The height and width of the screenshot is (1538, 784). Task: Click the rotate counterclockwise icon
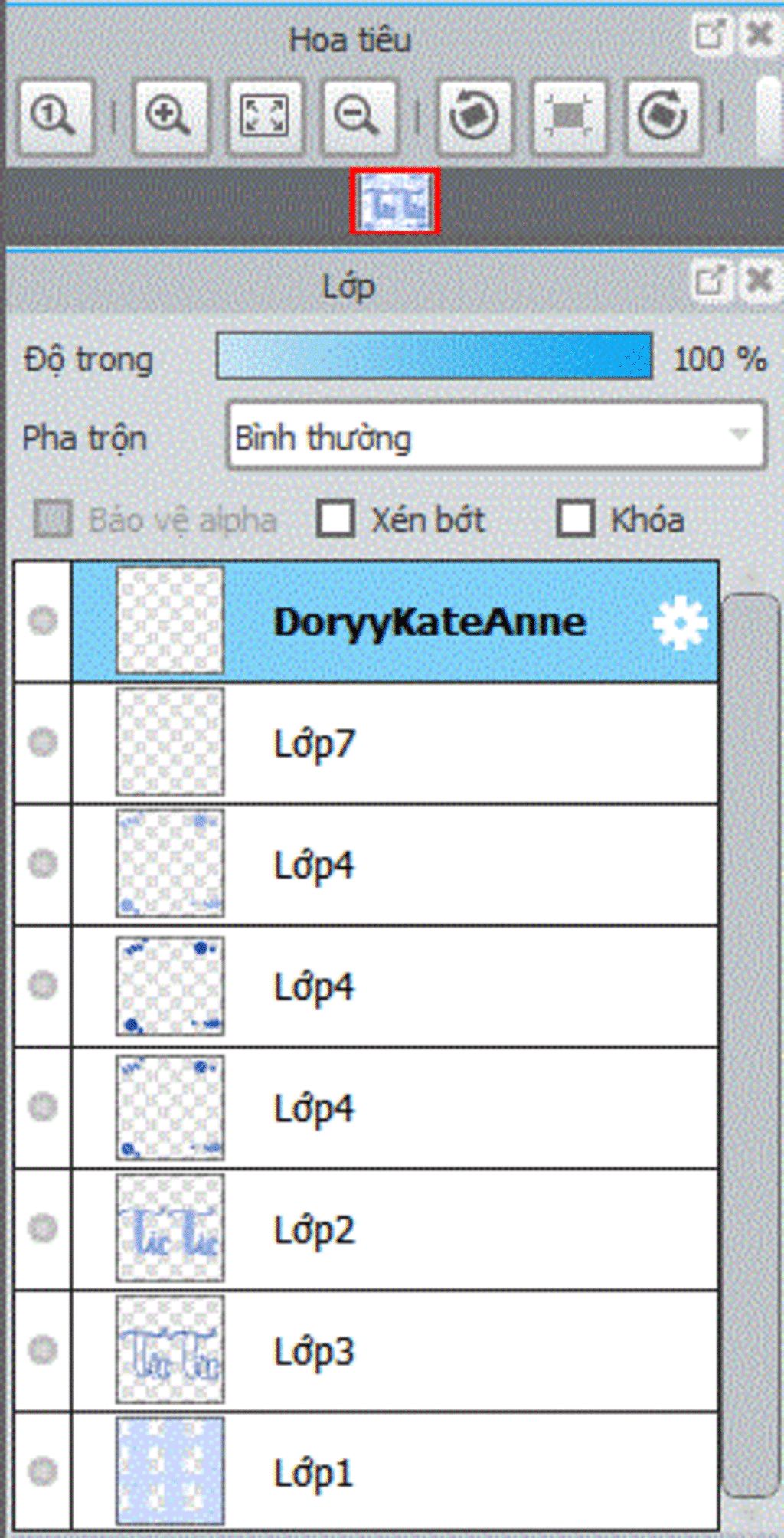474,116
